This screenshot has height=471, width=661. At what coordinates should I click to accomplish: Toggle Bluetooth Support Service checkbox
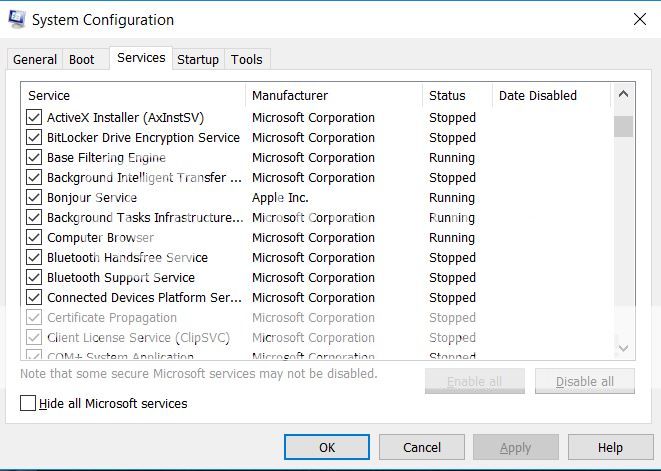[x=34, y=277]
